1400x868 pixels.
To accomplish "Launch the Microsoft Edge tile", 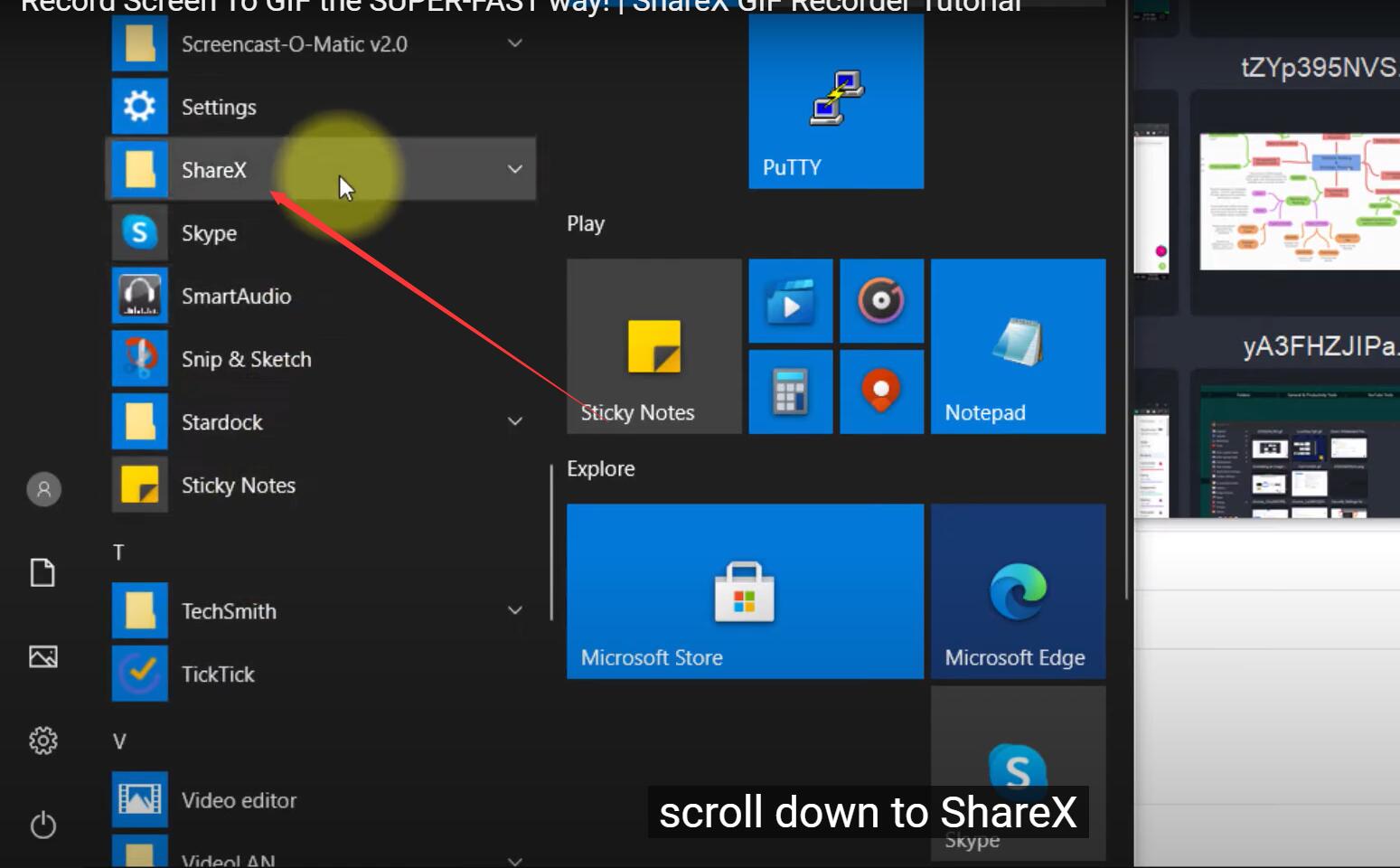I will point(1018,591).
